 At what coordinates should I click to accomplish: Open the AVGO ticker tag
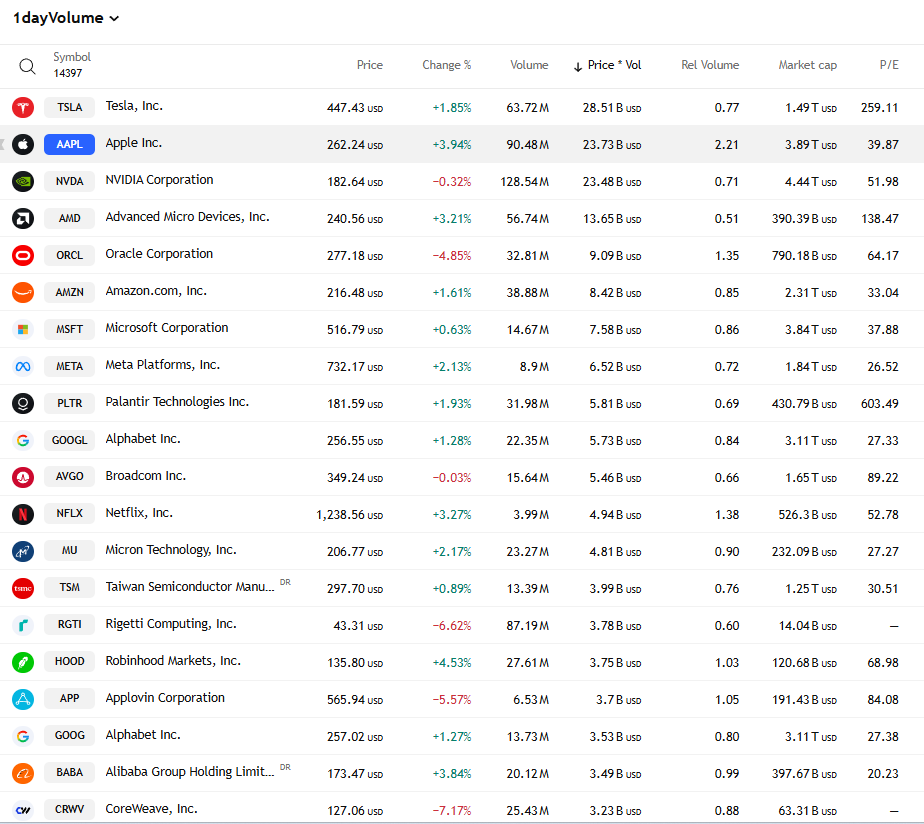70,476
